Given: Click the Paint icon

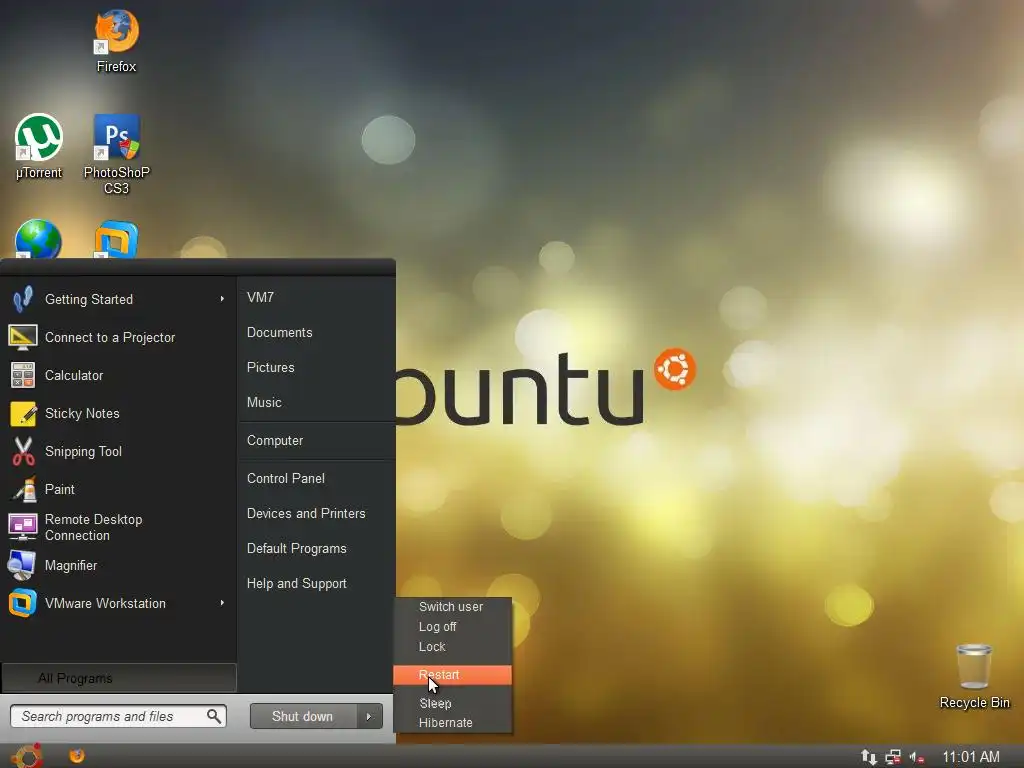Looking at the screenshot, I should [24, 489].
